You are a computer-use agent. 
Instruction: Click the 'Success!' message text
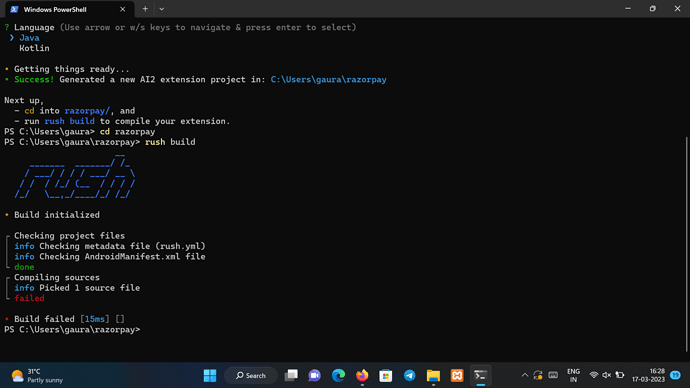(34, 80)
